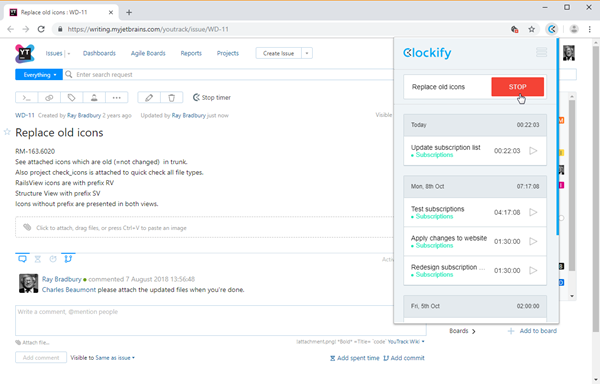Open Agile Boards
This screenshot has height=384, width=600.
tap(148, 53)
